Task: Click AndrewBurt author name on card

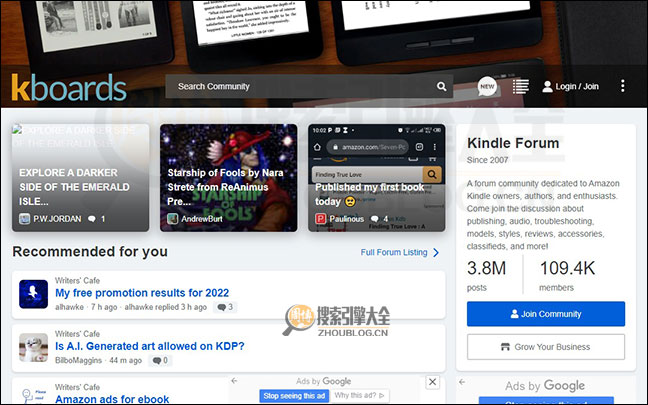Action: (202, 219)
